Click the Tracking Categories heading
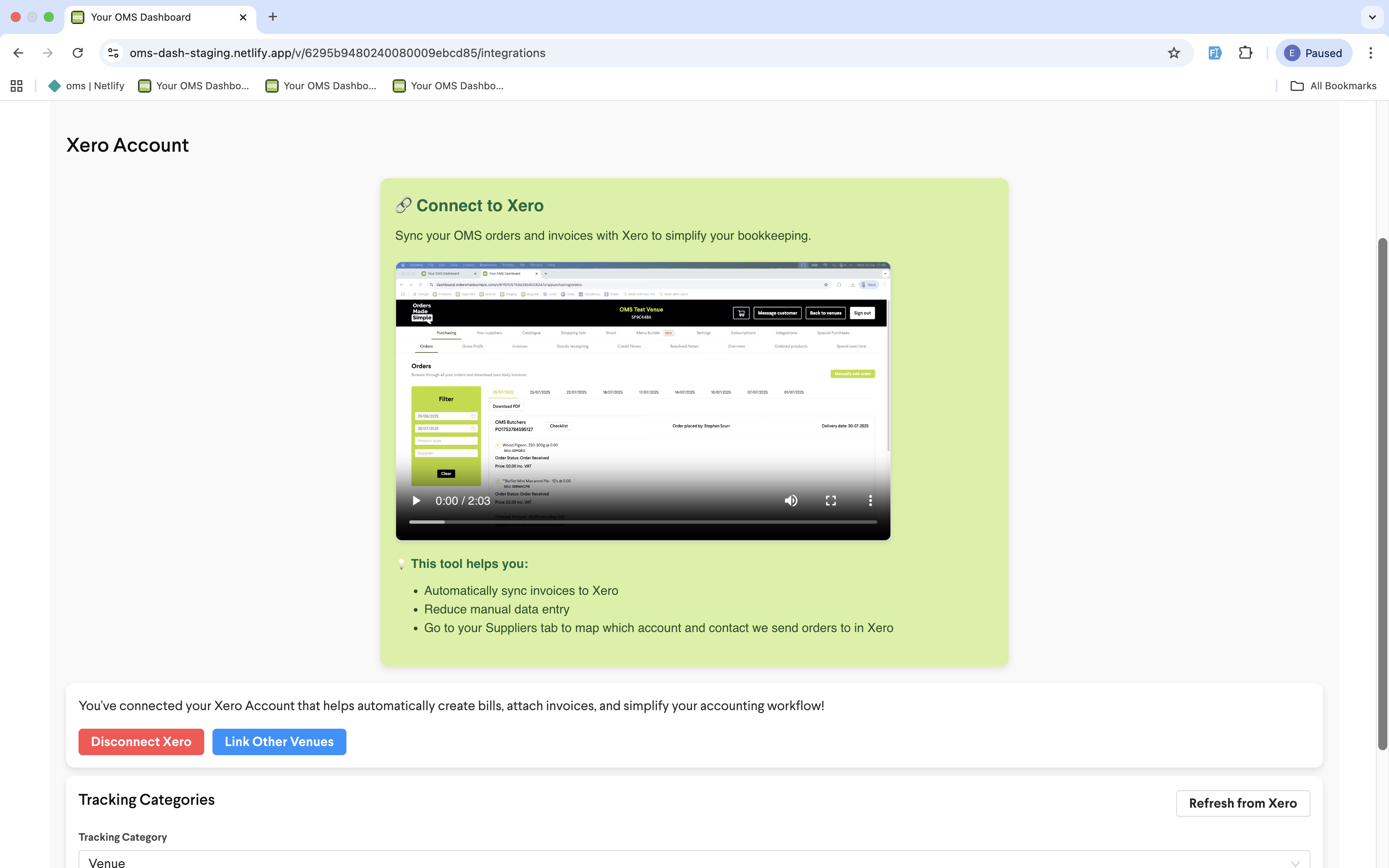The height and width of the screenshot is (868, 1389). 146,800
